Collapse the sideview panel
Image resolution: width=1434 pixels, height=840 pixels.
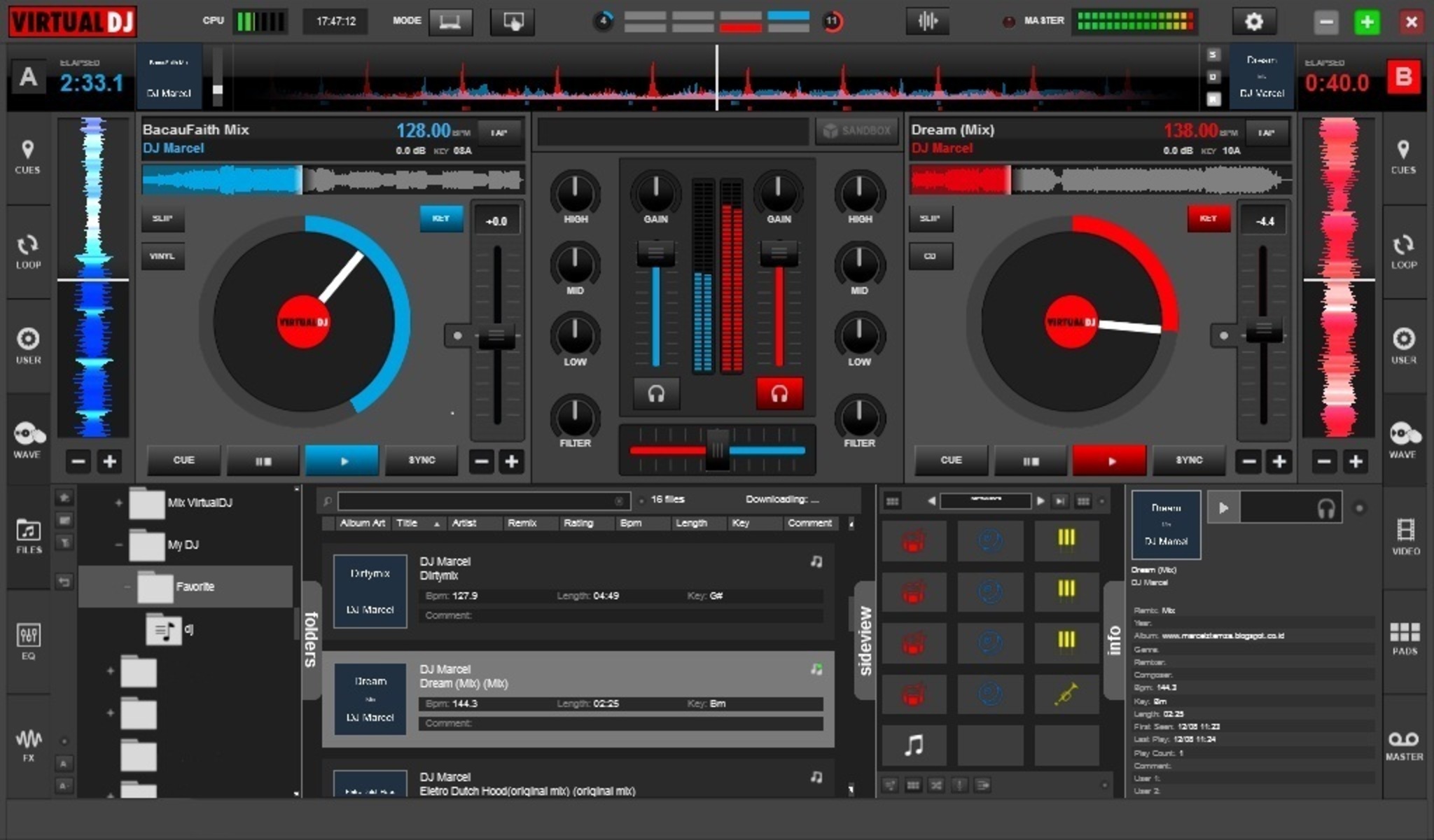pos(865,640)
